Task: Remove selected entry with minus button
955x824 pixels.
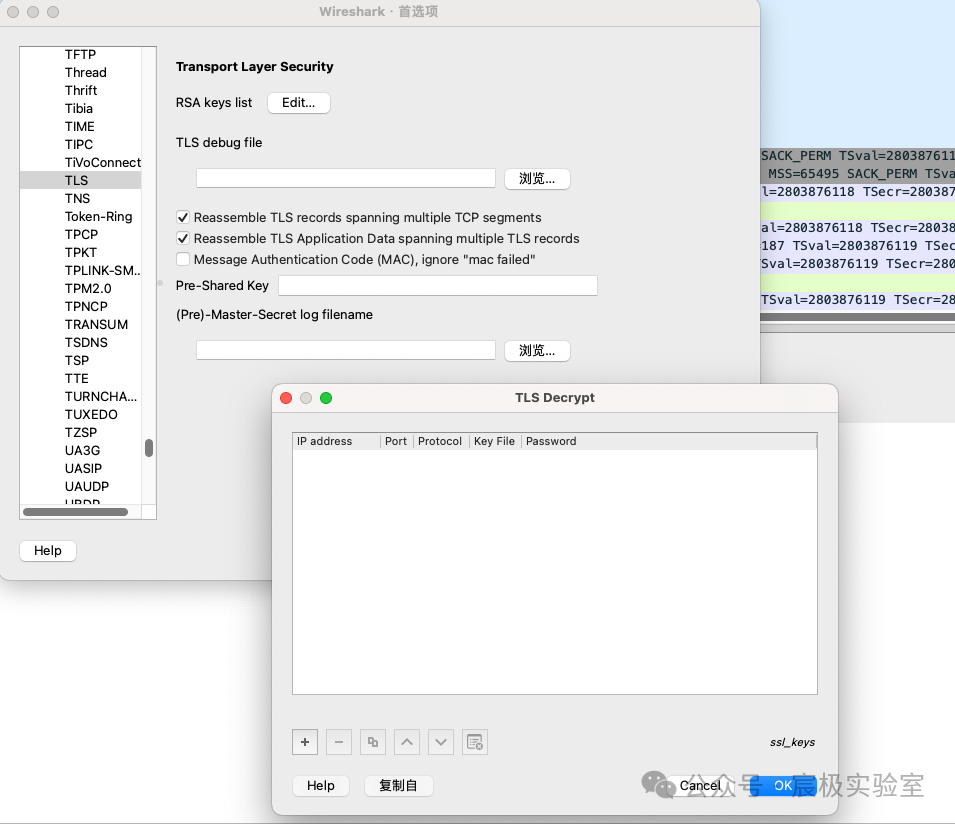Action: [x=339, y=742]
